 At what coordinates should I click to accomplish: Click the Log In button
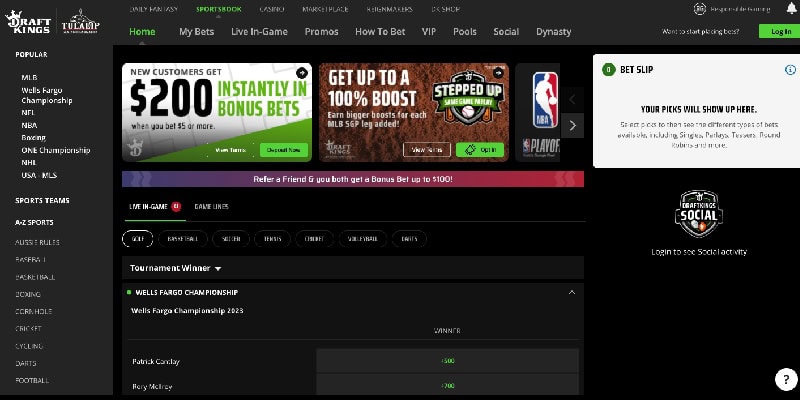(x=781, y=31)
